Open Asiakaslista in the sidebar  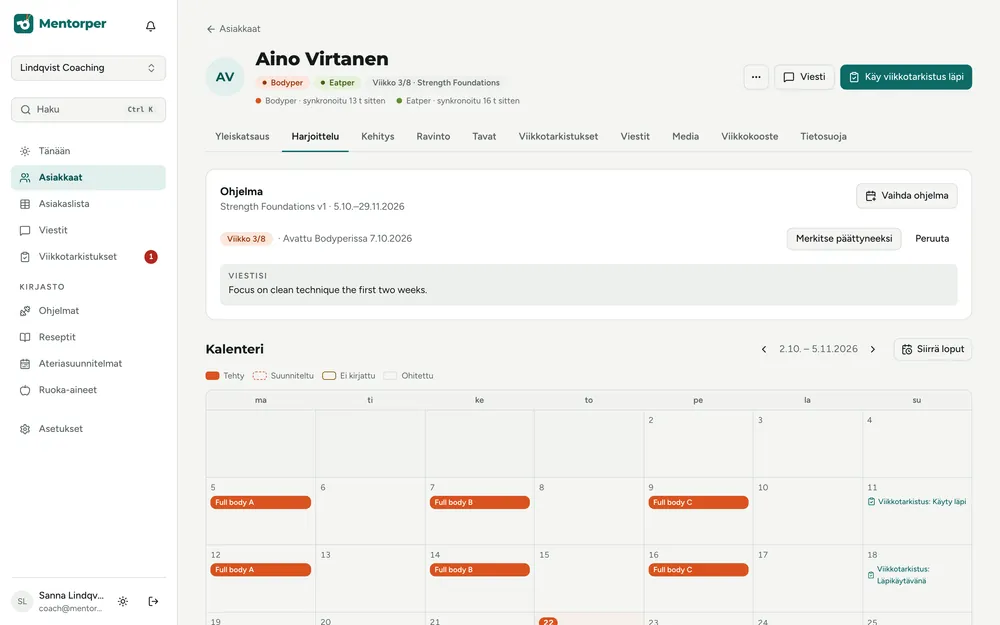click(x=88, y=204)
